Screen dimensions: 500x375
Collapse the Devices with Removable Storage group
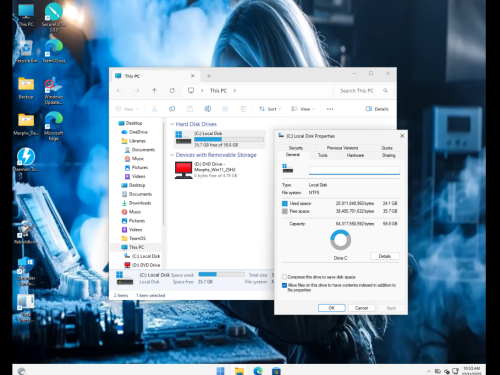[172, 155]
